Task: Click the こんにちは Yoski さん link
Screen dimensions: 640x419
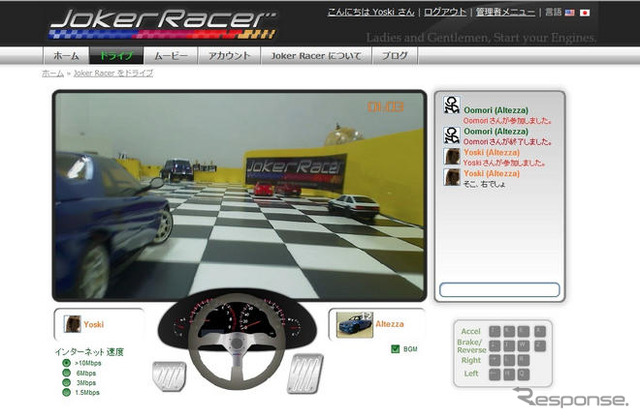Action: [371, 12]
